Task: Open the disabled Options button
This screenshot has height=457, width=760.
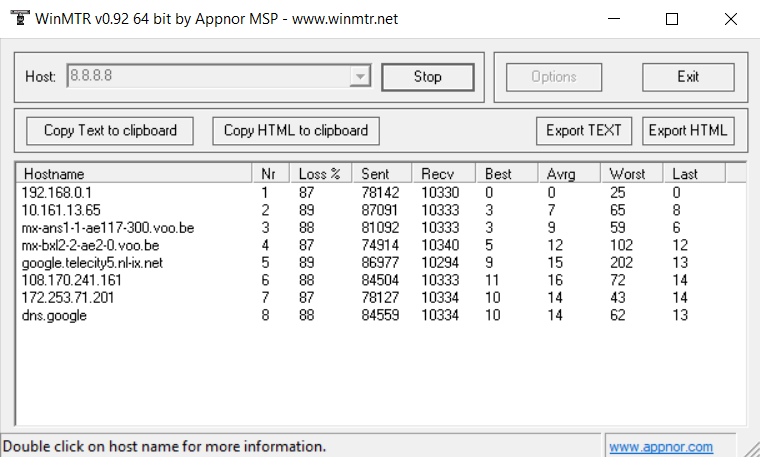Action: coord(554,77)
